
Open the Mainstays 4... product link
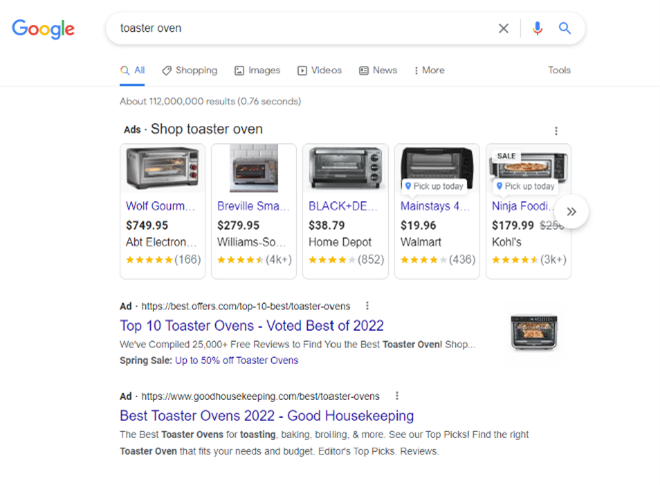coord(434,206)
